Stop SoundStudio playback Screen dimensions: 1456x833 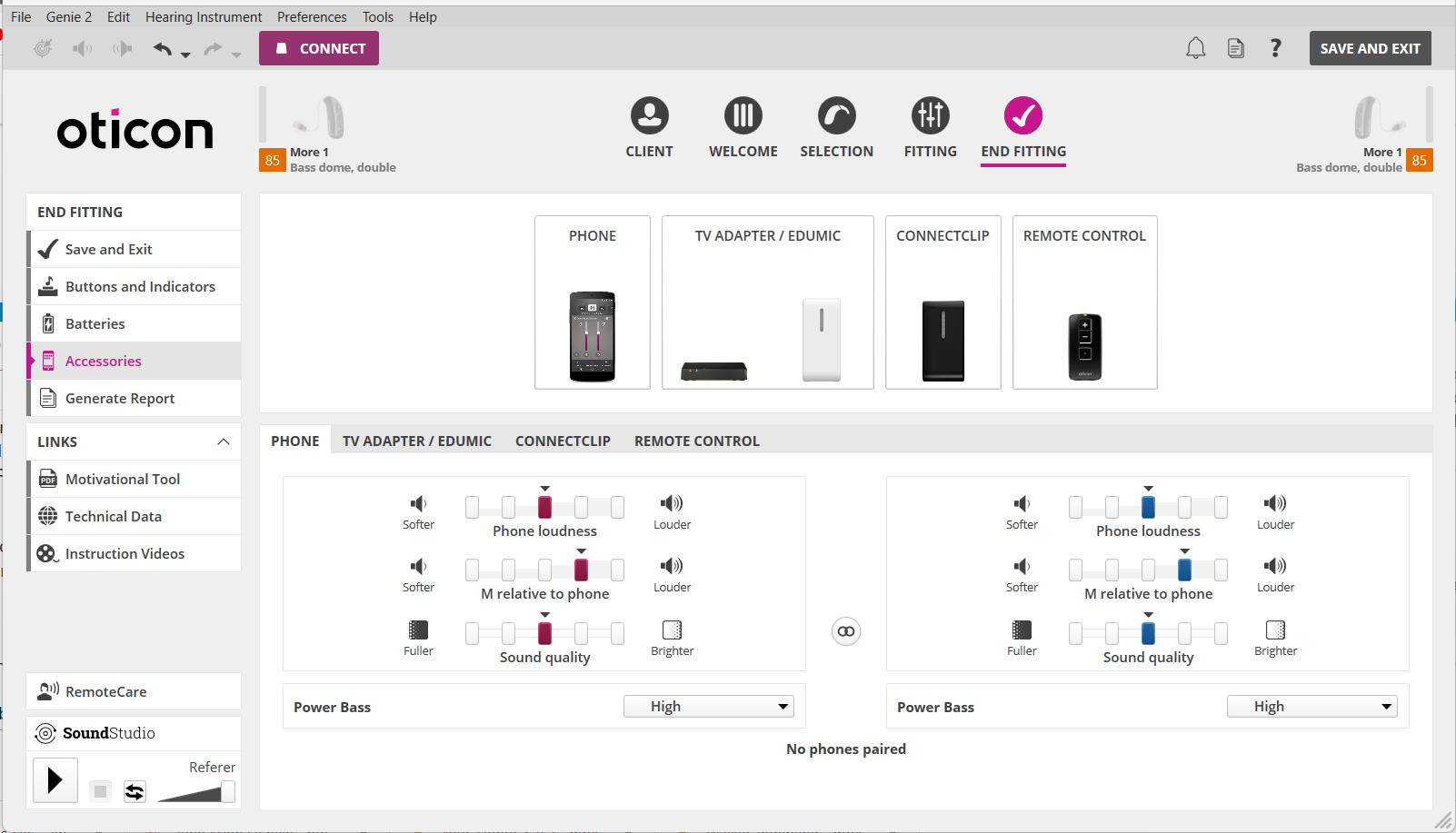[101, 791]
